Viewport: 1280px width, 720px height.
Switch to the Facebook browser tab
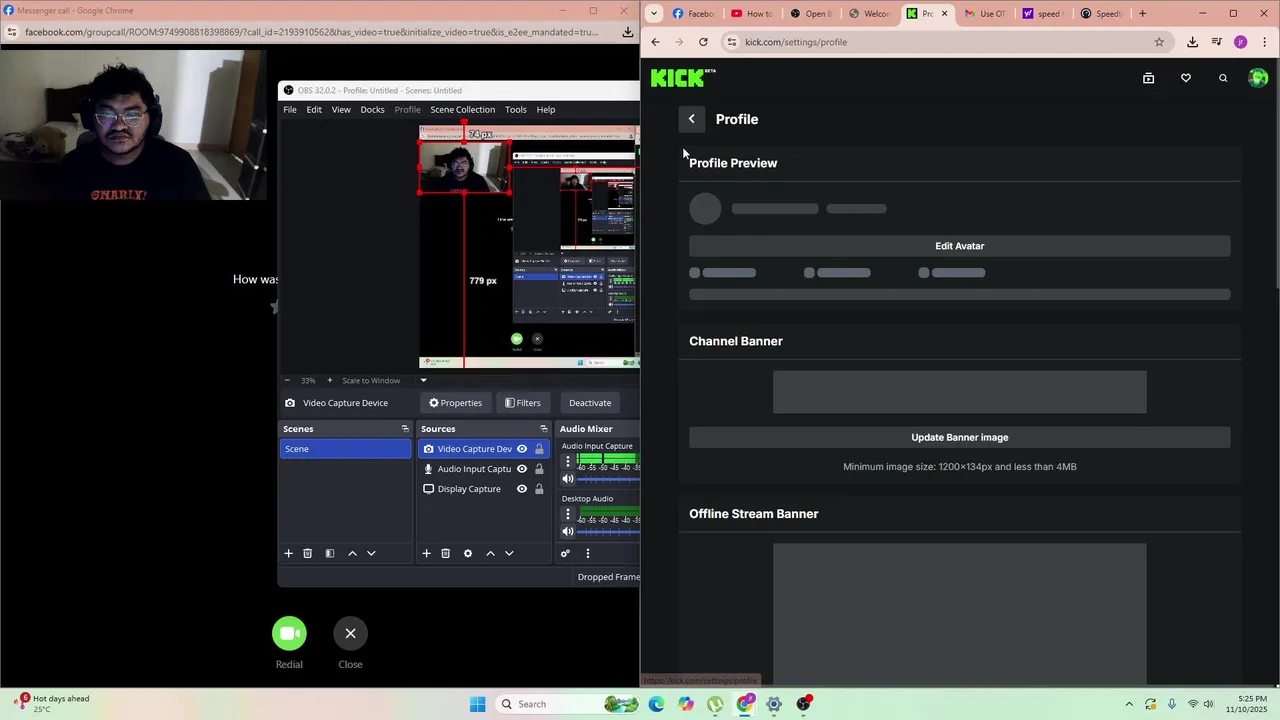693,14
